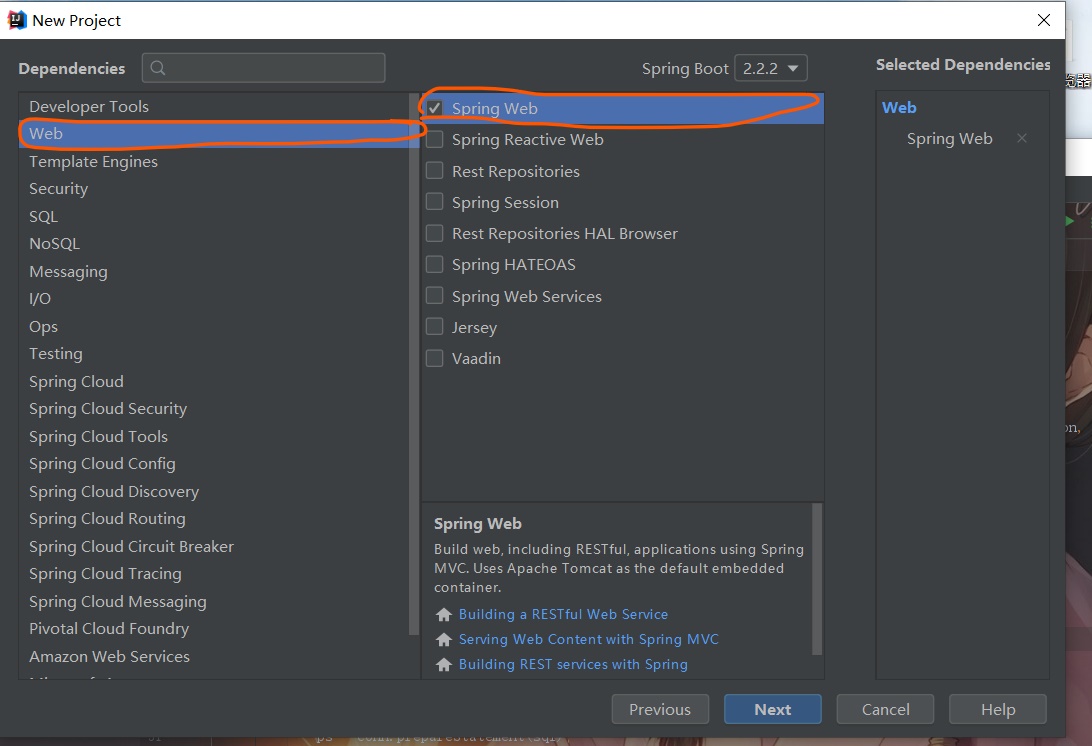Open Spring Cloud Messaging category
1092x746 pixels.
(214, 602)
